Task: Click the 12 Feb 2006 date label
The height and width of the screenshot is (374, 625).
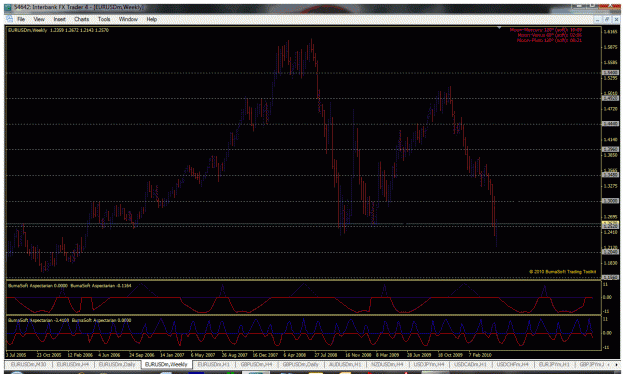Action: (x=80, y=355)
